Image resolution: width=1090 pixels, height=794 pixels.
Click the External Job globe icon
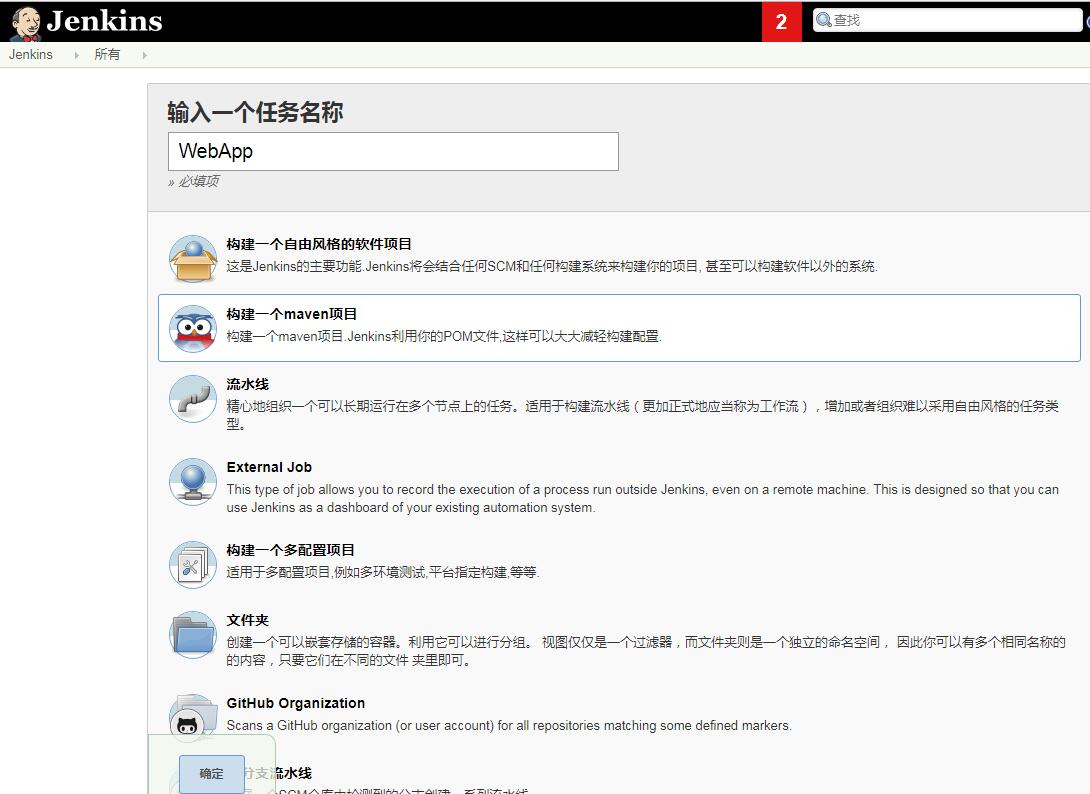pyautogui.click(x=192, y=482)
